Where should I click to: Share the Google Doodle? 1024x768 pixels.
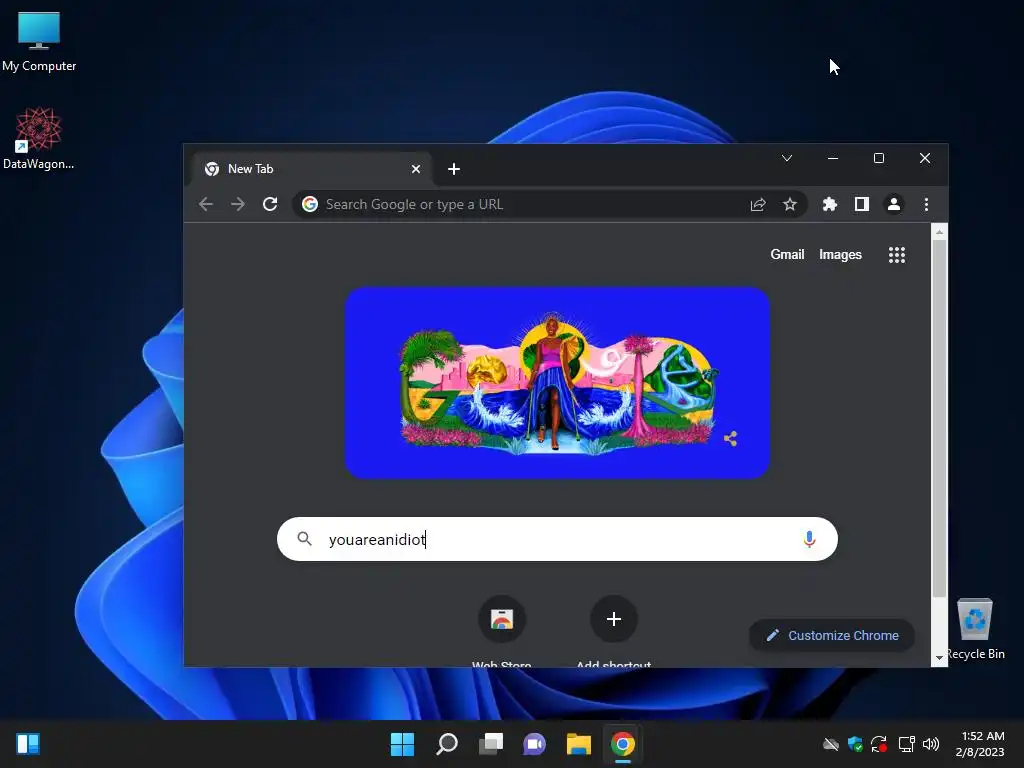731,439
